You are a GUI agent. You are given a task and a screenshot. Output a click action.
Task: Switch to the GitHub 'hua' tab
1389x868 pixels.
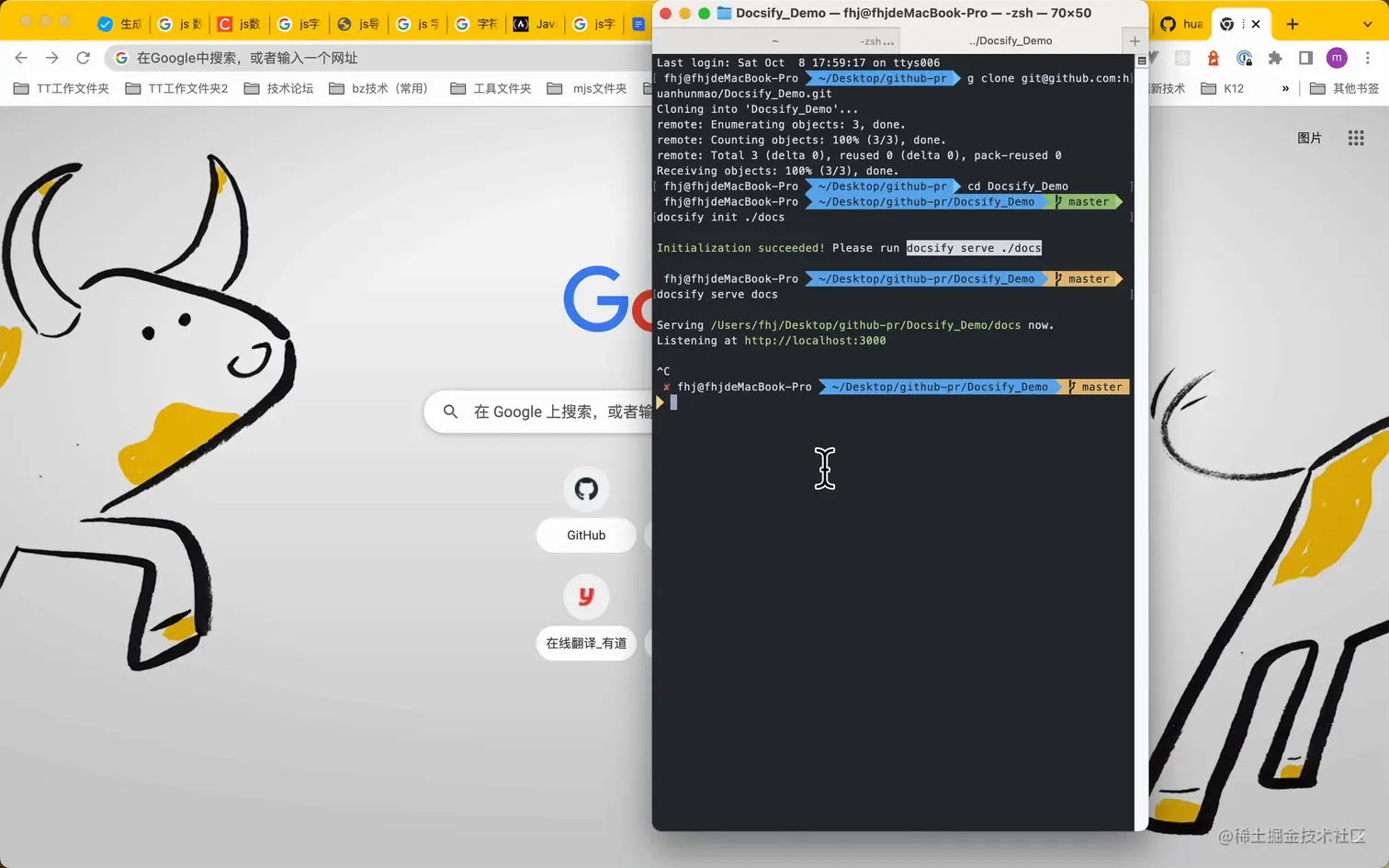click(x=1181, y=24)
